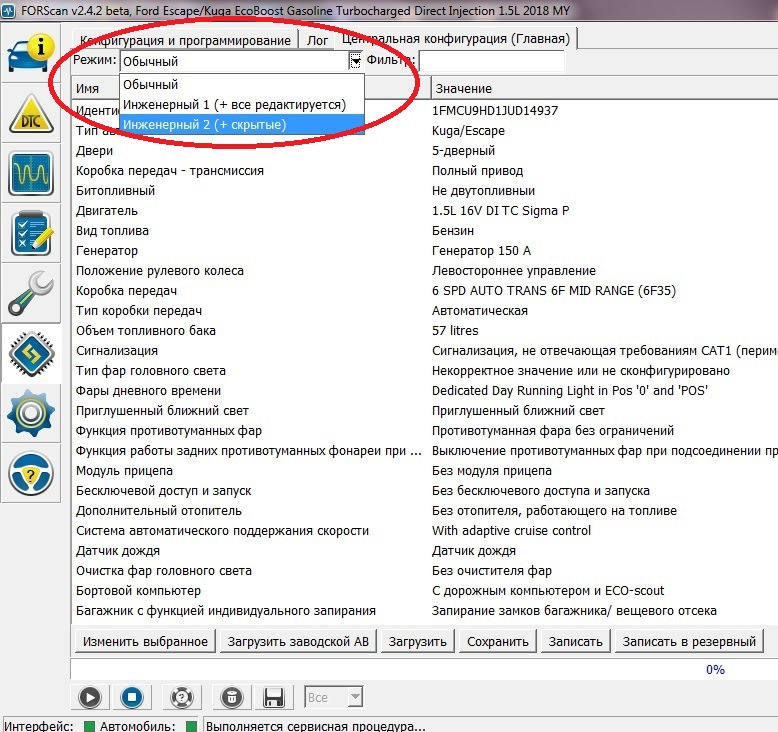
Task: Open the Режим mode dropdown arrow
Action: (356, 61)
